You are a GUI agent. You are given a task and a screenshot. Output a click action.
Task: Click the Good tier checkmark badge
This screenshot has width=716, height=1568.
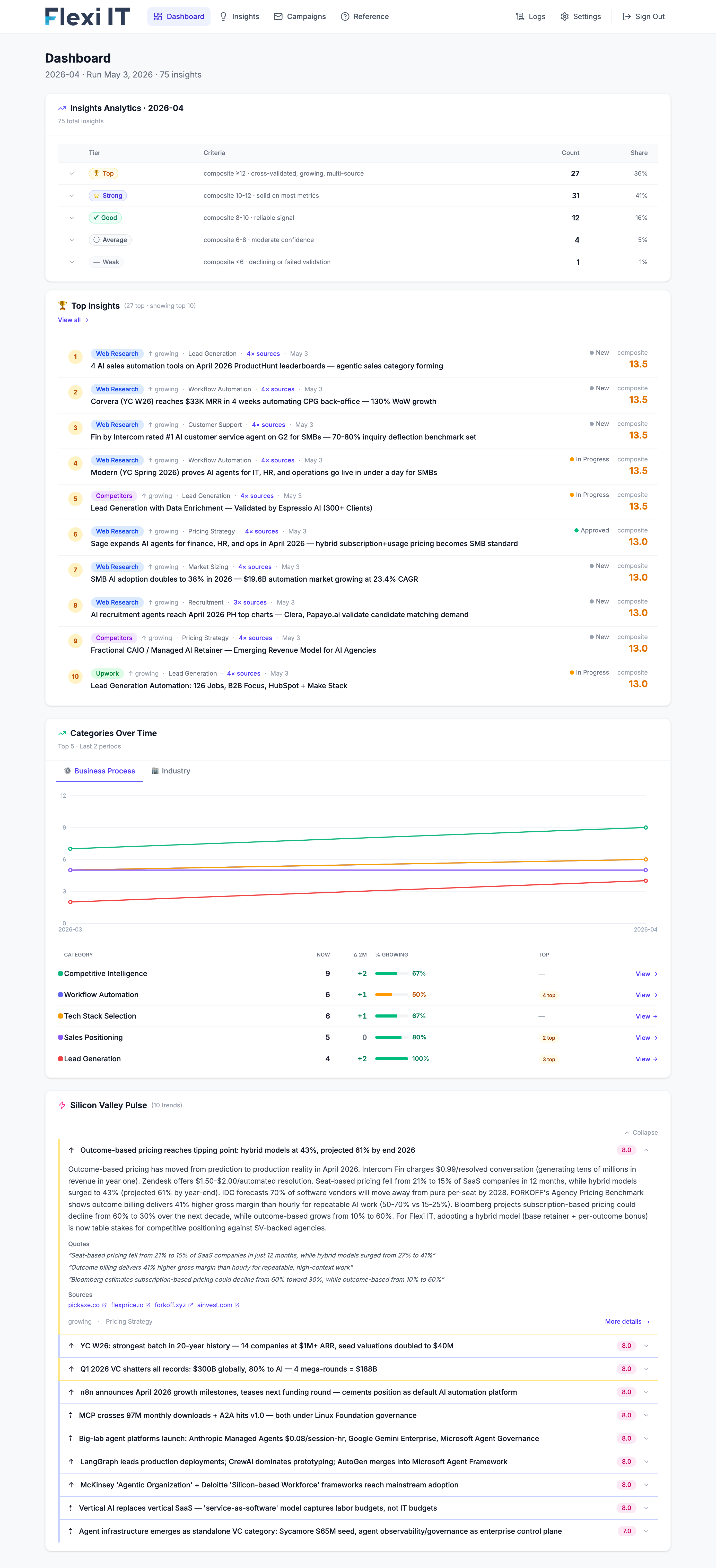[105, 218]
